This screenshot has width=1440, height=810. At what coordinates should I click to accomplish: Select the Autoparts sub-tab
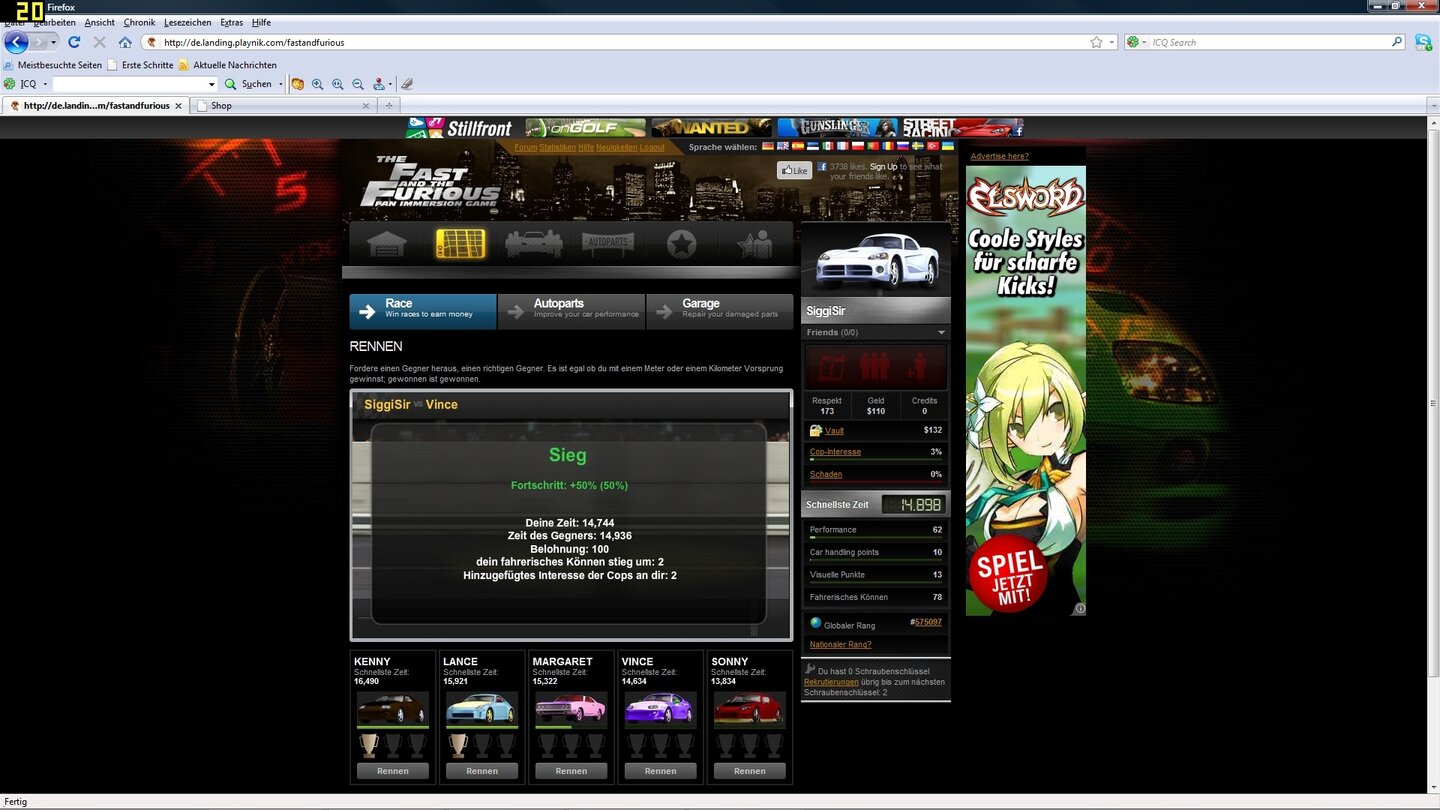click(x=571, y=311)
